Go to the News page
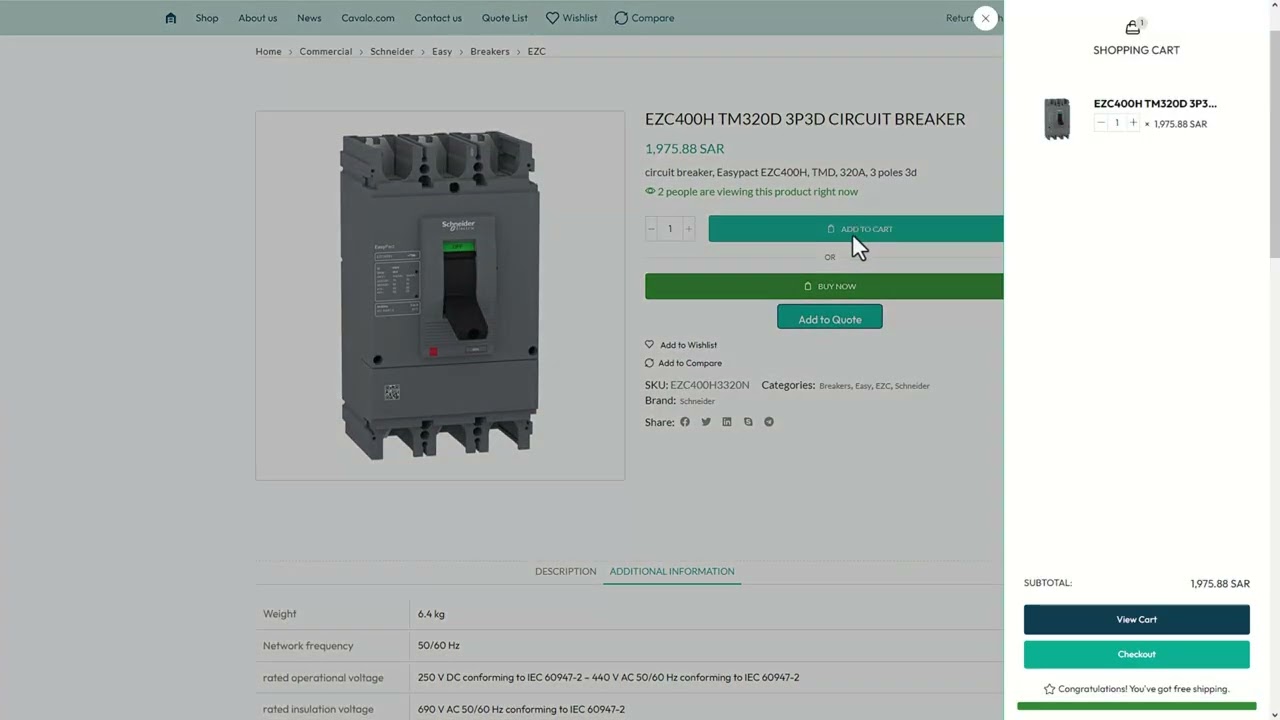This screenshot has width=1280, height=720. click(309, 18)
